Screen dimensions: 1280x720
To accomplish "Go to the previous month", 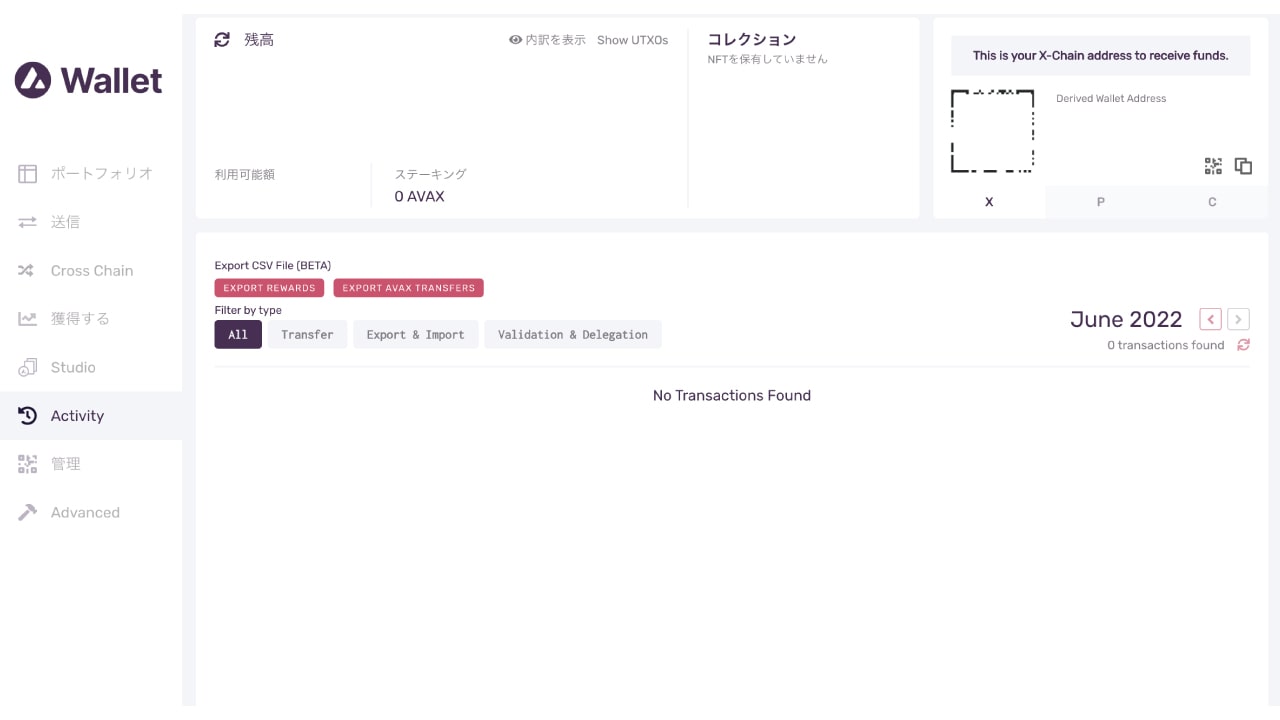I will pyautogui.click(x=1210, y=319).
